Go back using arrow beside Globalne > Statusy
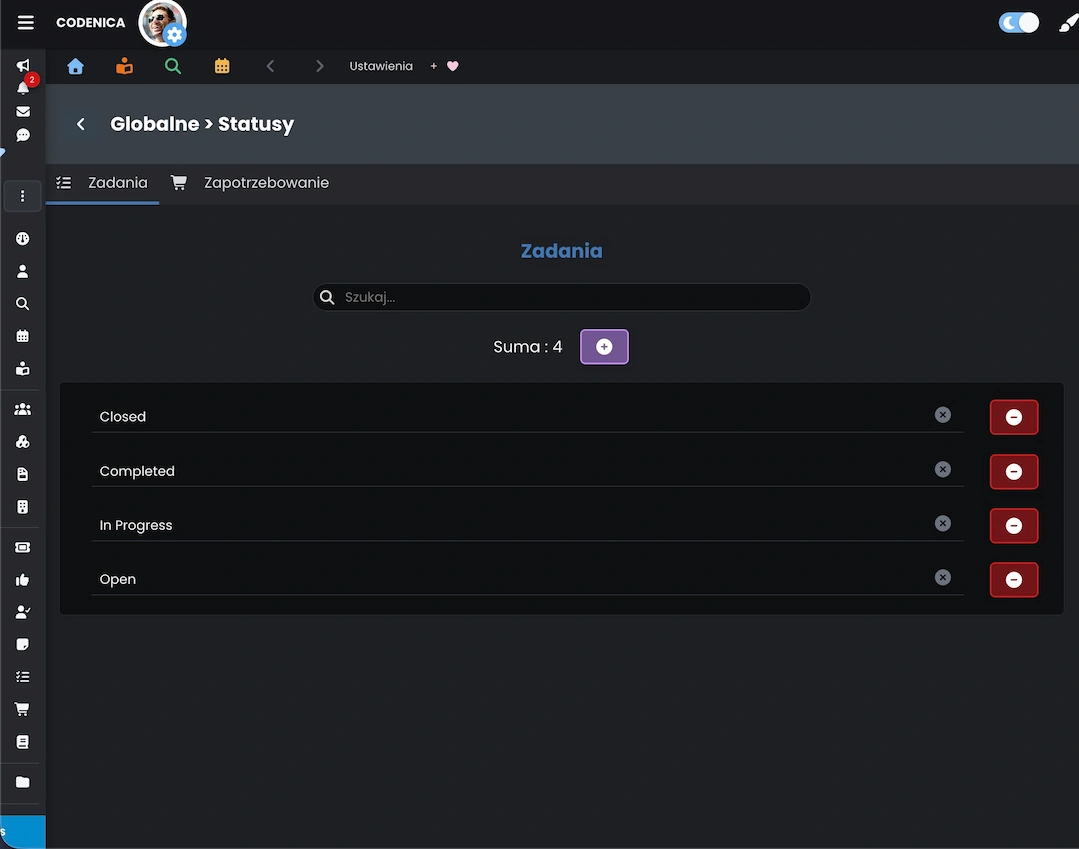 81,124
